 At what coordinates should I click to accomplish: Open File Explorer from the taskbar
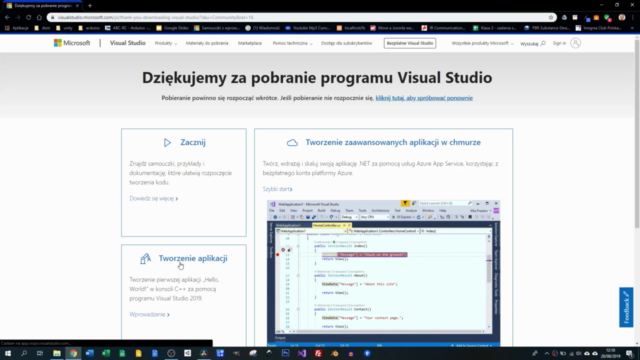pos(57,353)
